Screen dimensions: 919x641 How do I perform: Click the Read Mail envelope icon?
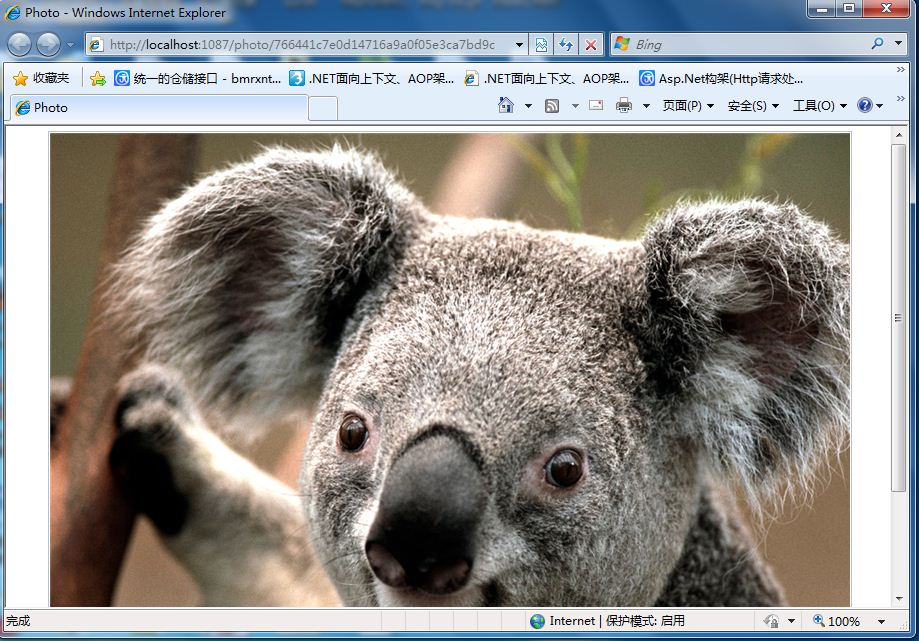[596, 105]
